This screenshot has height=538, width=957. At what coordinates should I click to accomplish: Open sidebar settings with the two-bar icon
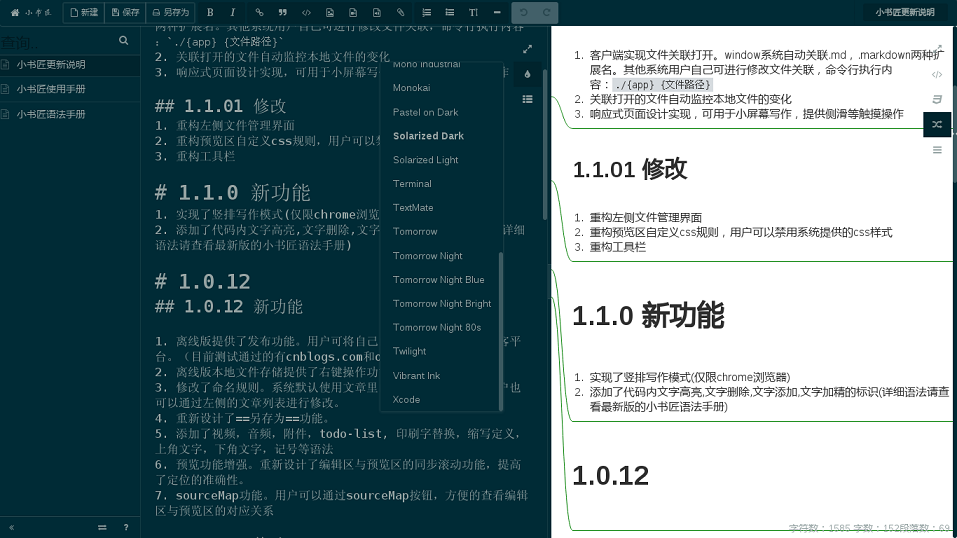pyautogui.click(x=102, y=527)
